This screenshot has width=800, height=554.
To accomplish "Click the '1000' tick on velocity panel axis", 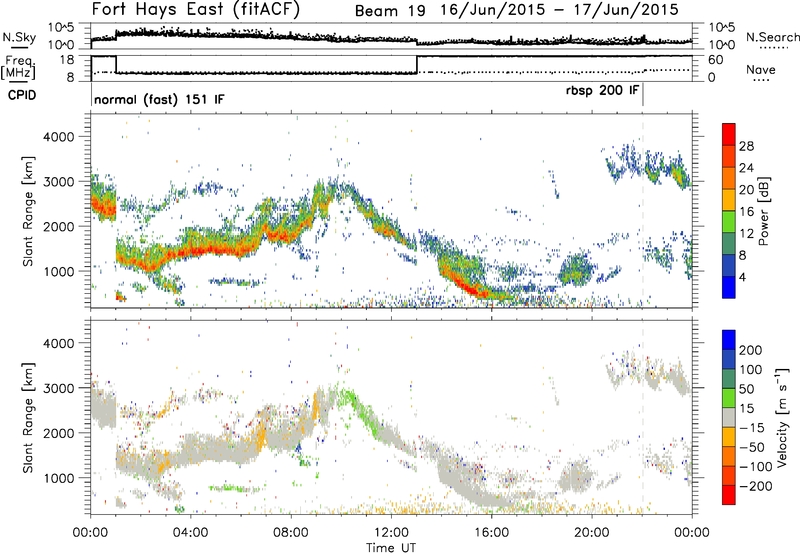I will [x=58, y=478].
